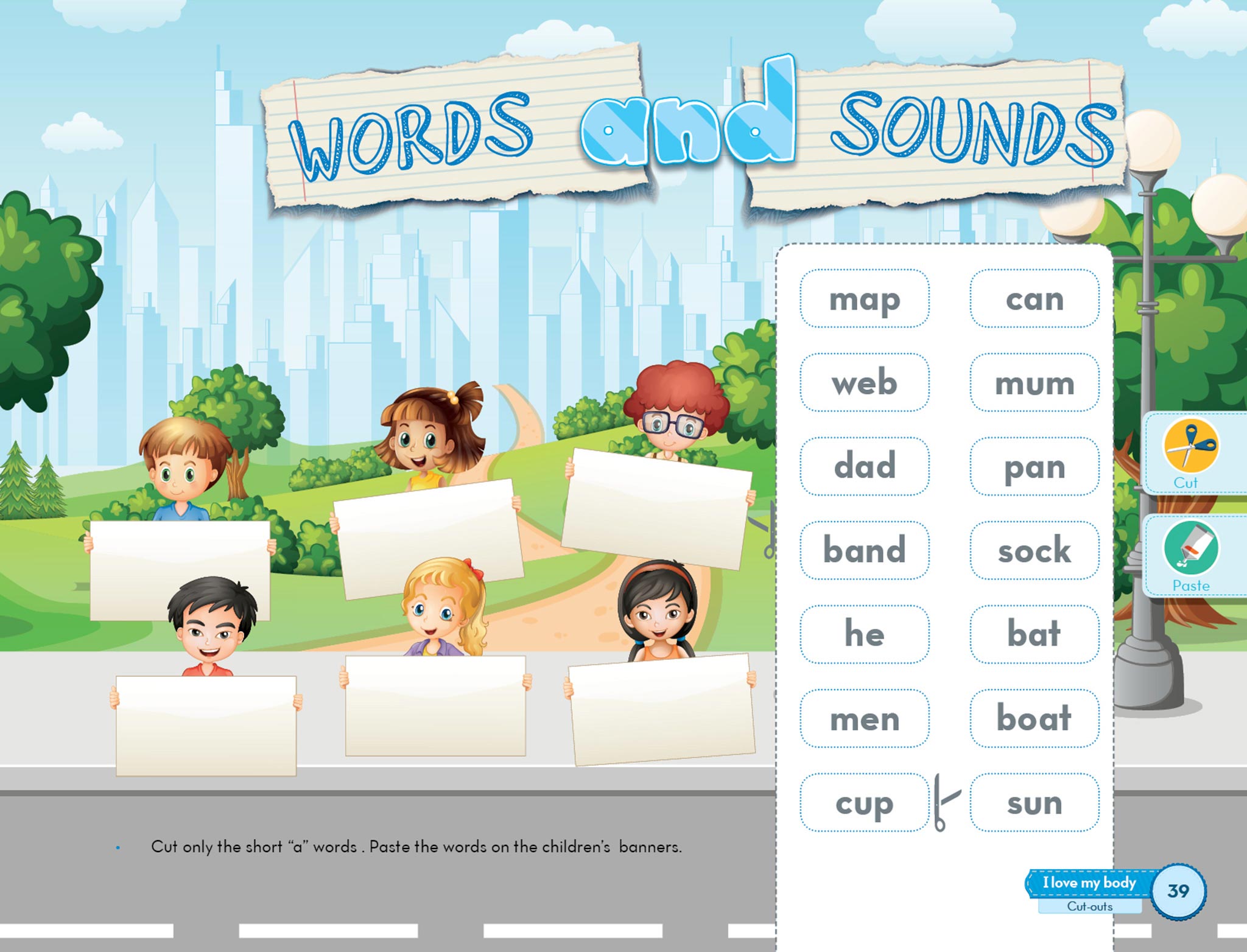Click the Cut-outs tab label

(1089, 906)
